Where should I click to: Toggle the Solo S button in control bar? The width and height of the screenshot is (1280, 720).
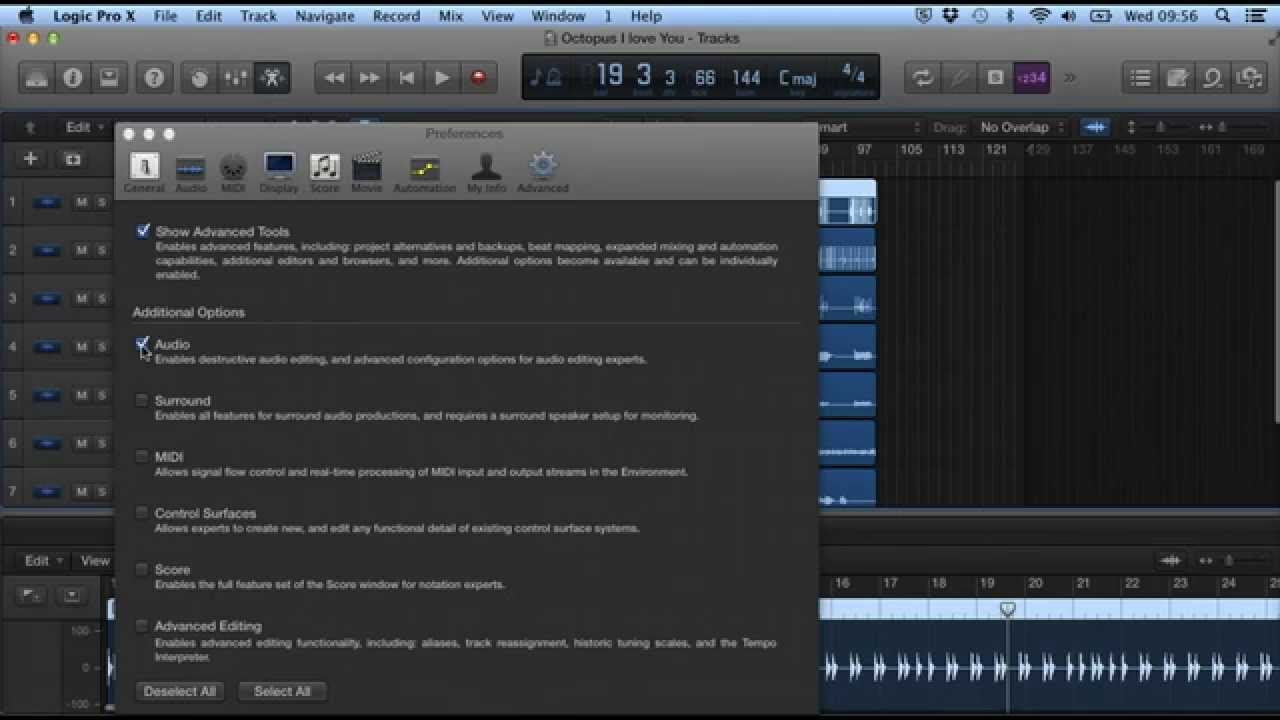coord(995,78)
